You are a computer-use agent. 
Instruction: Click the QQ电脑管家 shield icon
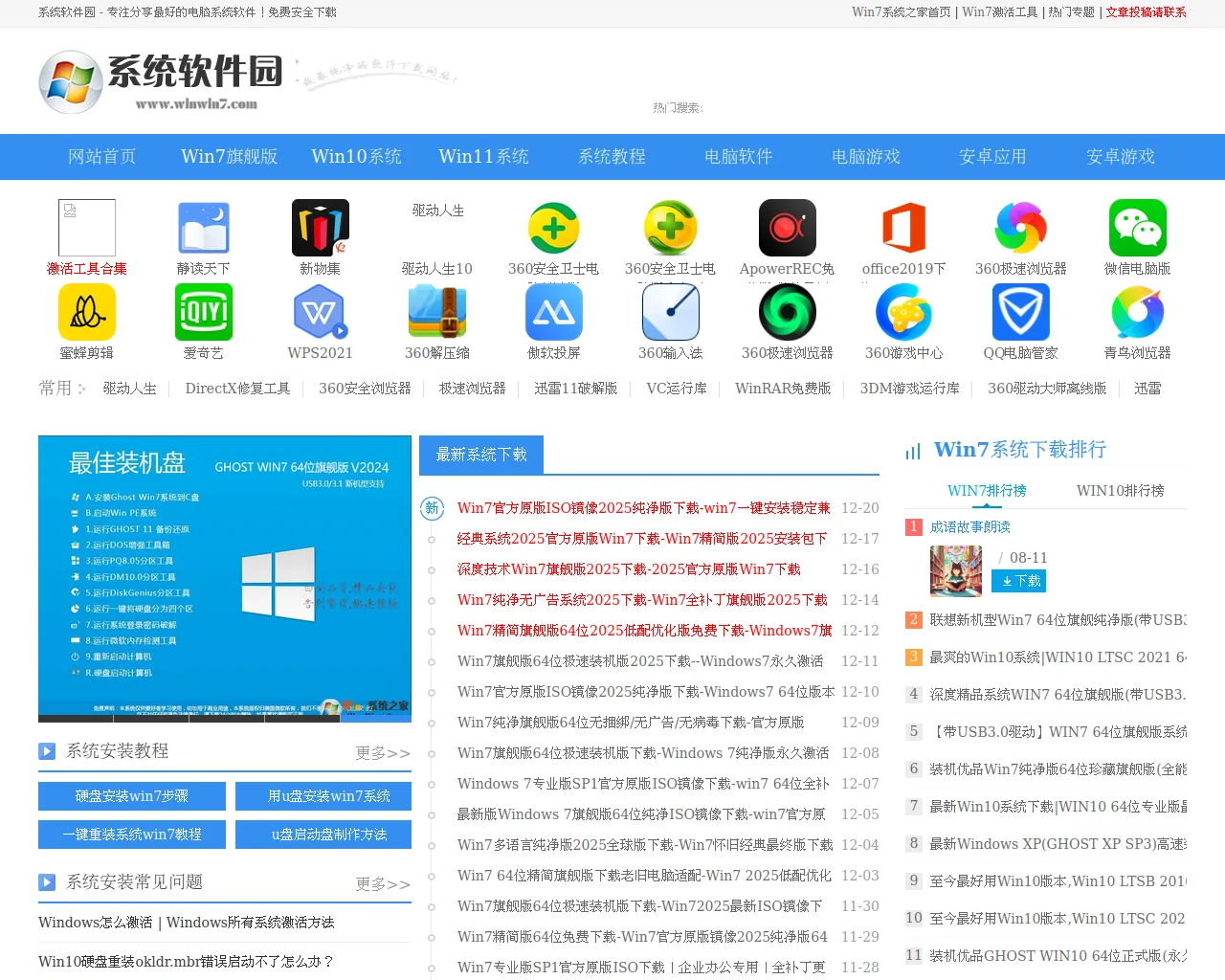click(x=1020, y=312)
